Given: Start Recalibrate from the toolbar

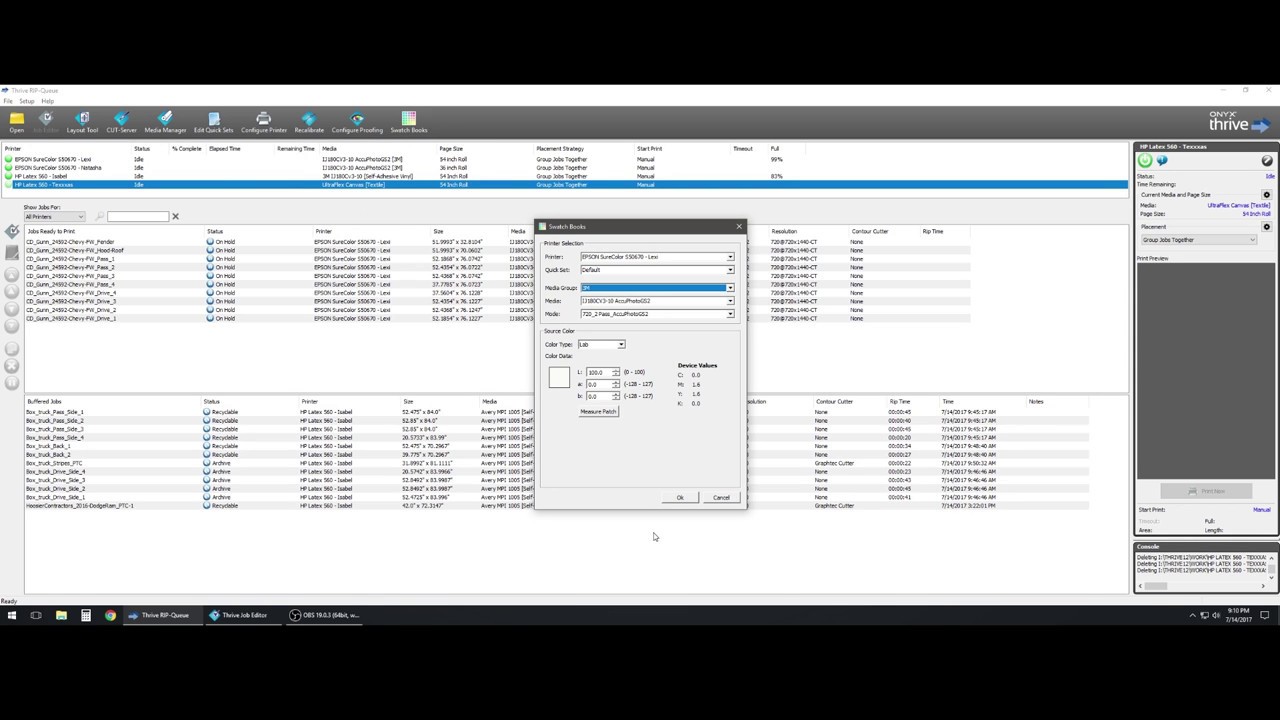Looking at the screenshot, I should coord(309,122).
